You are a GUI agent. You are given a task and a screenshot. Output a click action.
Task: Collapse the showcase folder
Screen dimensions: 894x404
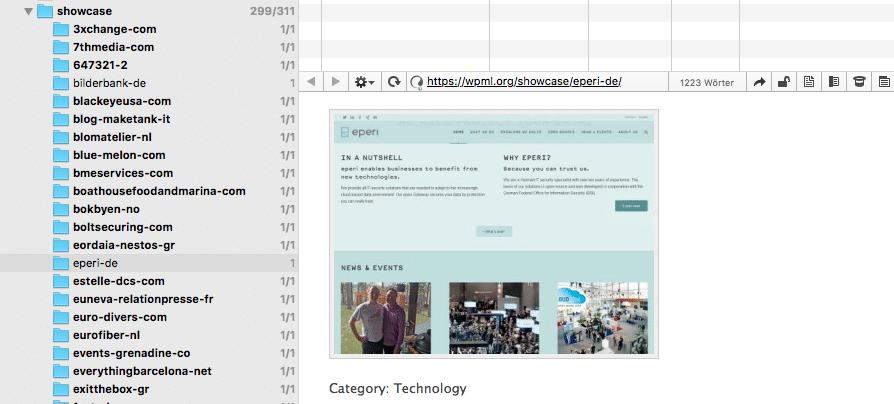[x=29, y=12]
